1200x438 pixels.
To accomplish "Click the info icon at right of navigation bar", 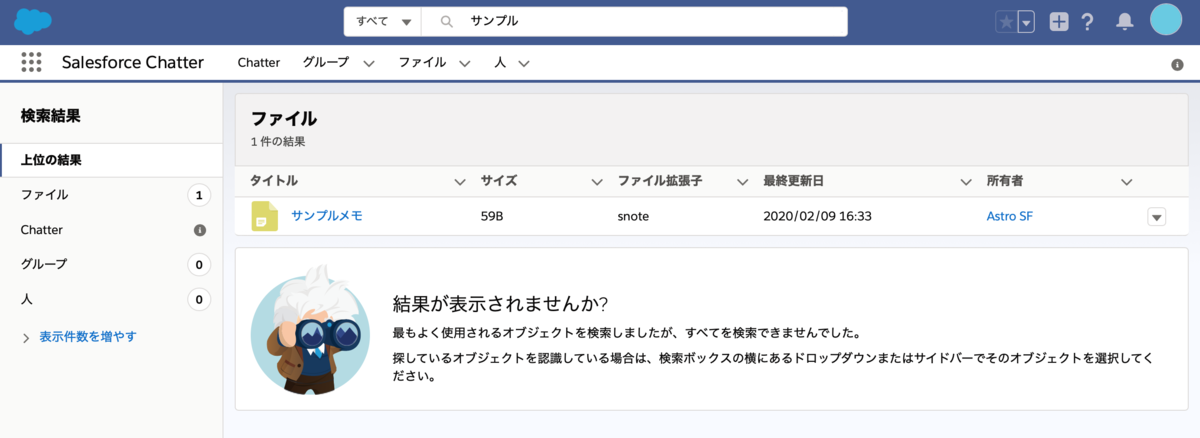I will click(x=1177, y=64).
